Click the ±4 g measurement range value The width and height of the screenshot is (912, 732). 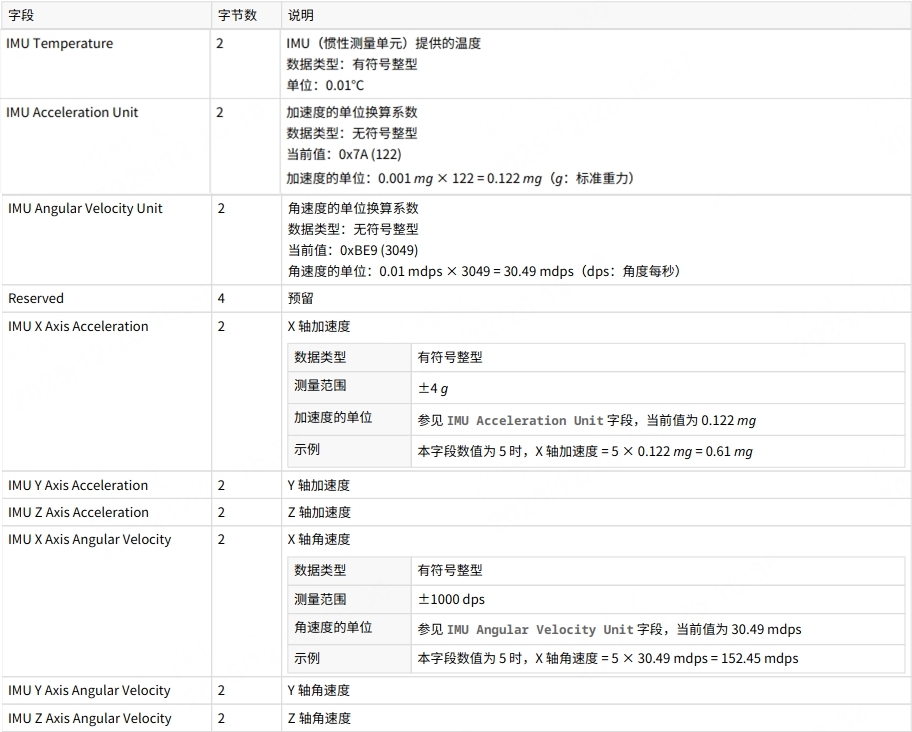coord(433,388)
